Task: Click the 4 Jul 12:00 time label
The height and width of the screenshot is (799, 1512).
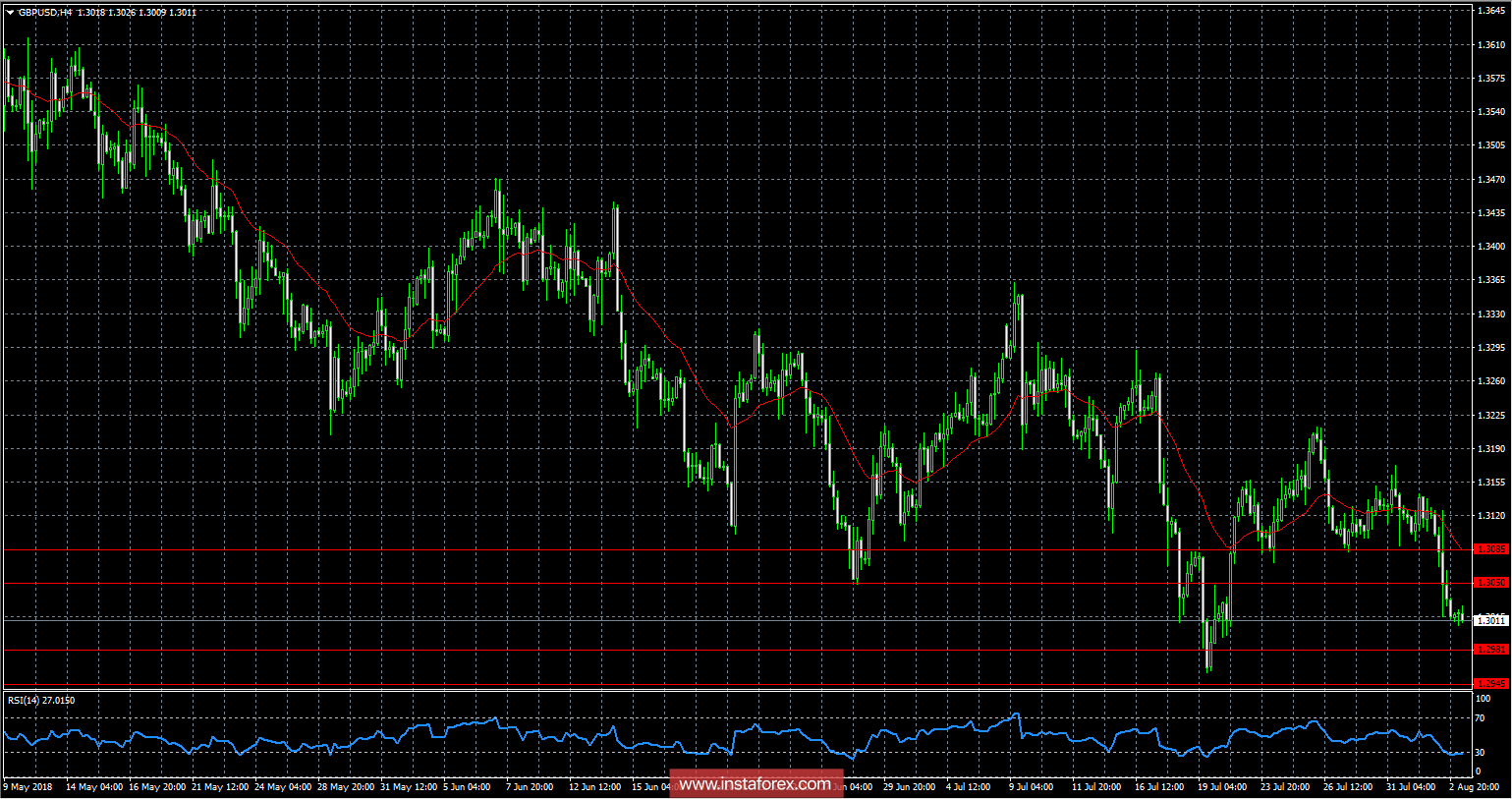Action: pos(969,787)
